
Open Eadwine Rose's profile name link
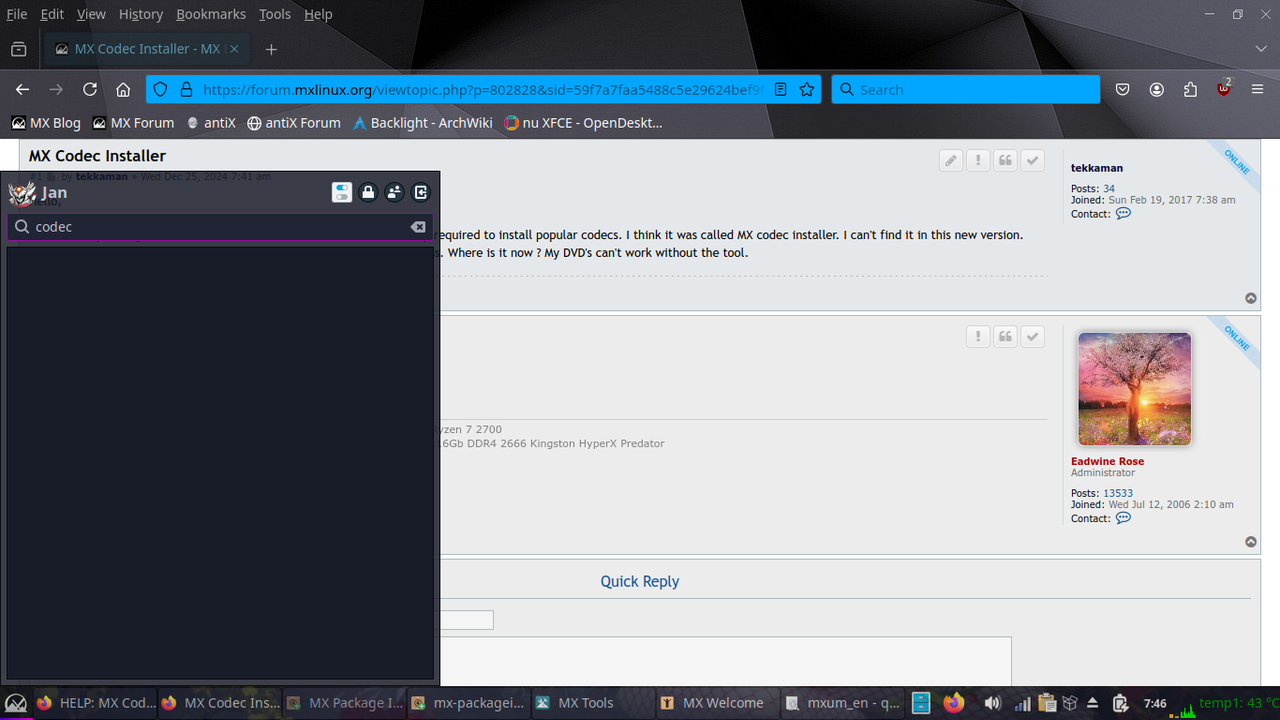[x=1107, y=461]
